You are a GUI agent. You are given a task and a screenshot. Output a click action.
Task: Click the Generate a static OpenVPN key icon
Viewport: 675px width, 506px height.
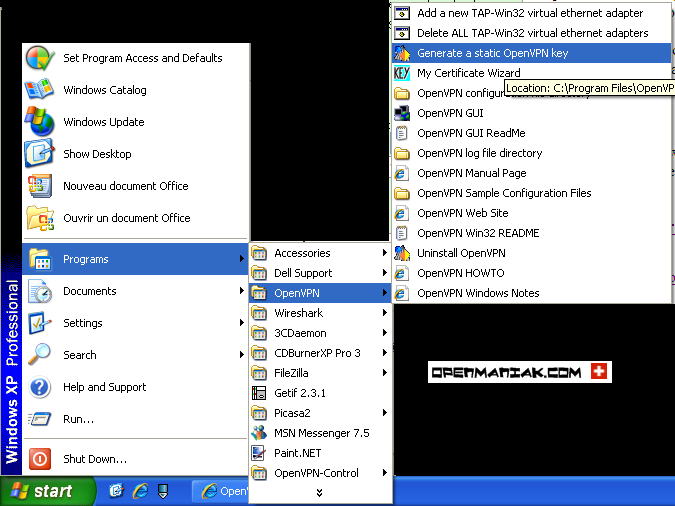402,53
